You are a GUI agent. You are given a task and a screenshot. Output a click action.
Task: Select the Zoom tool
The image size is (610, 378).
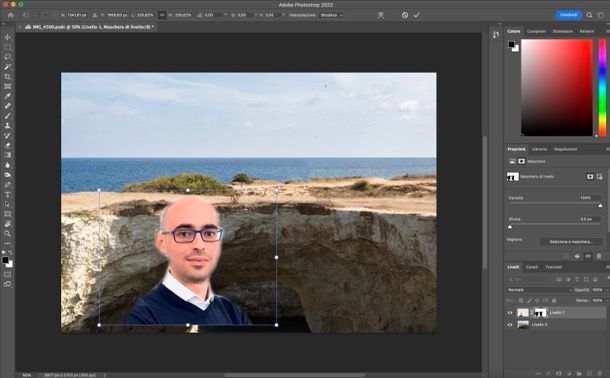tap(7, 234)
